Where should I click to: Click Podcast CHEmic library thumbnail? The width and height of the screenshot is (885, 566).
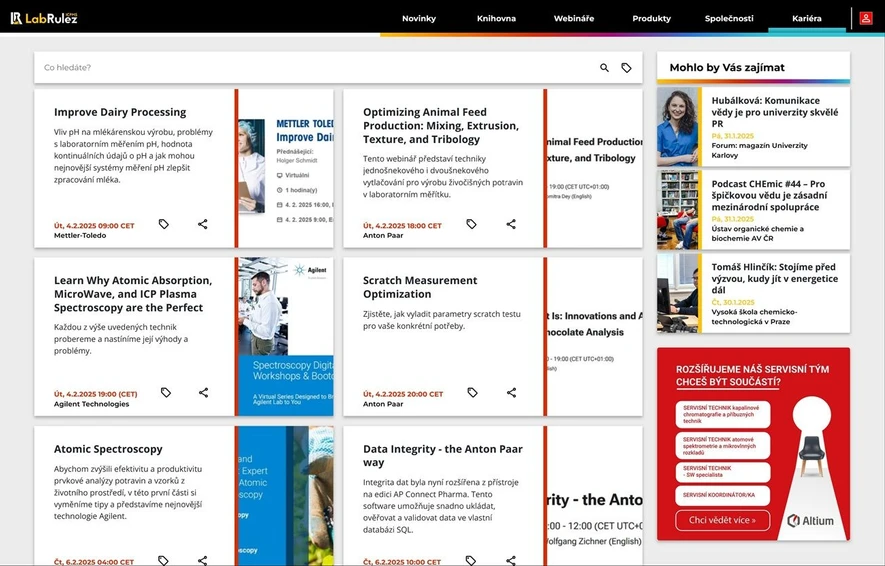coord(677,210)
